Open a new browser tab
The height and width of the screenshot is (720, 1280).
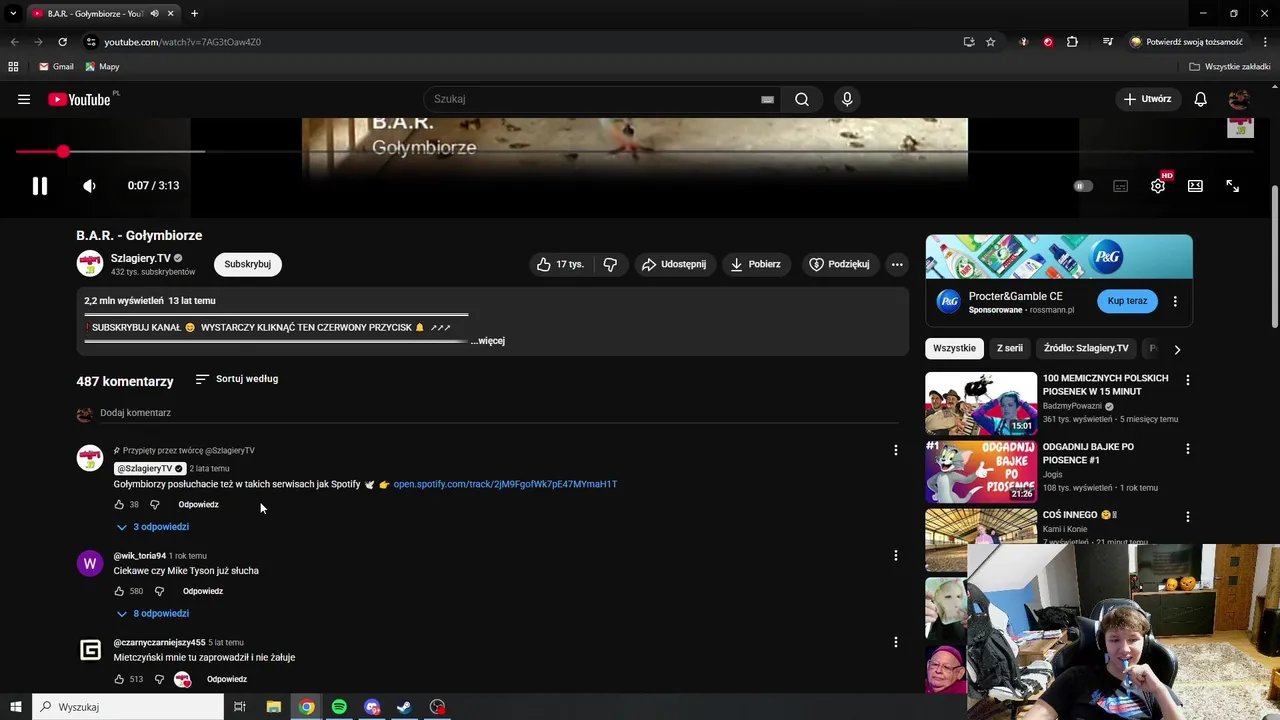pos(194,14)
